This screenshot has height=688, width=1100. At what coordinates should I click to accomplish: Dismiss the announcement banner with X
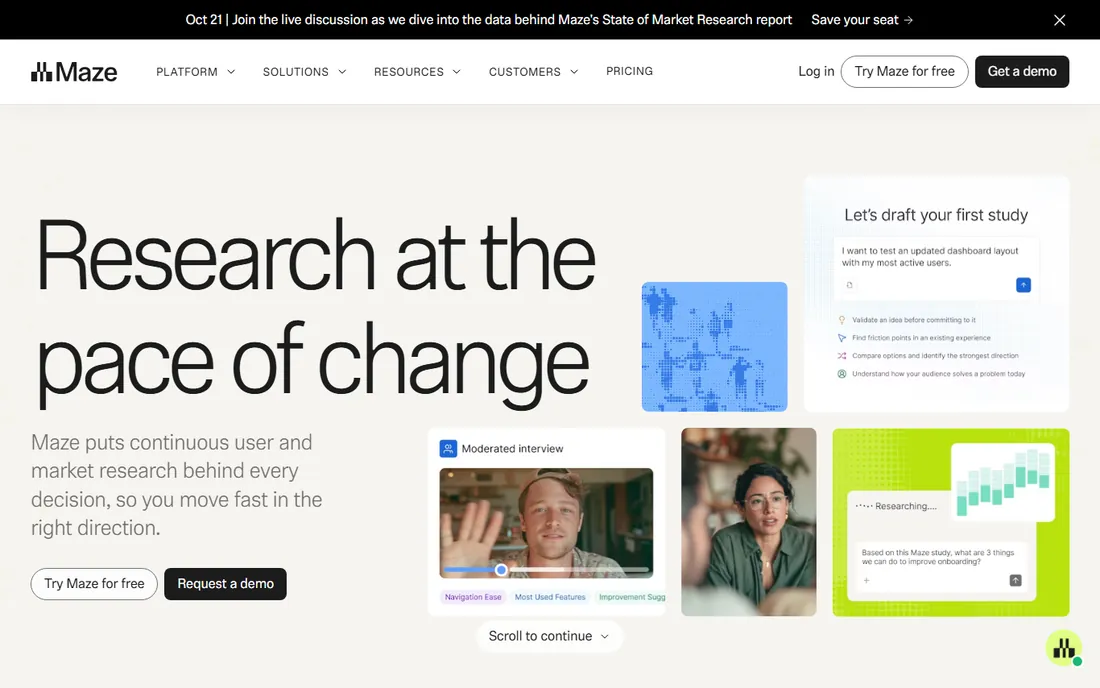(x=1059, y=20)
